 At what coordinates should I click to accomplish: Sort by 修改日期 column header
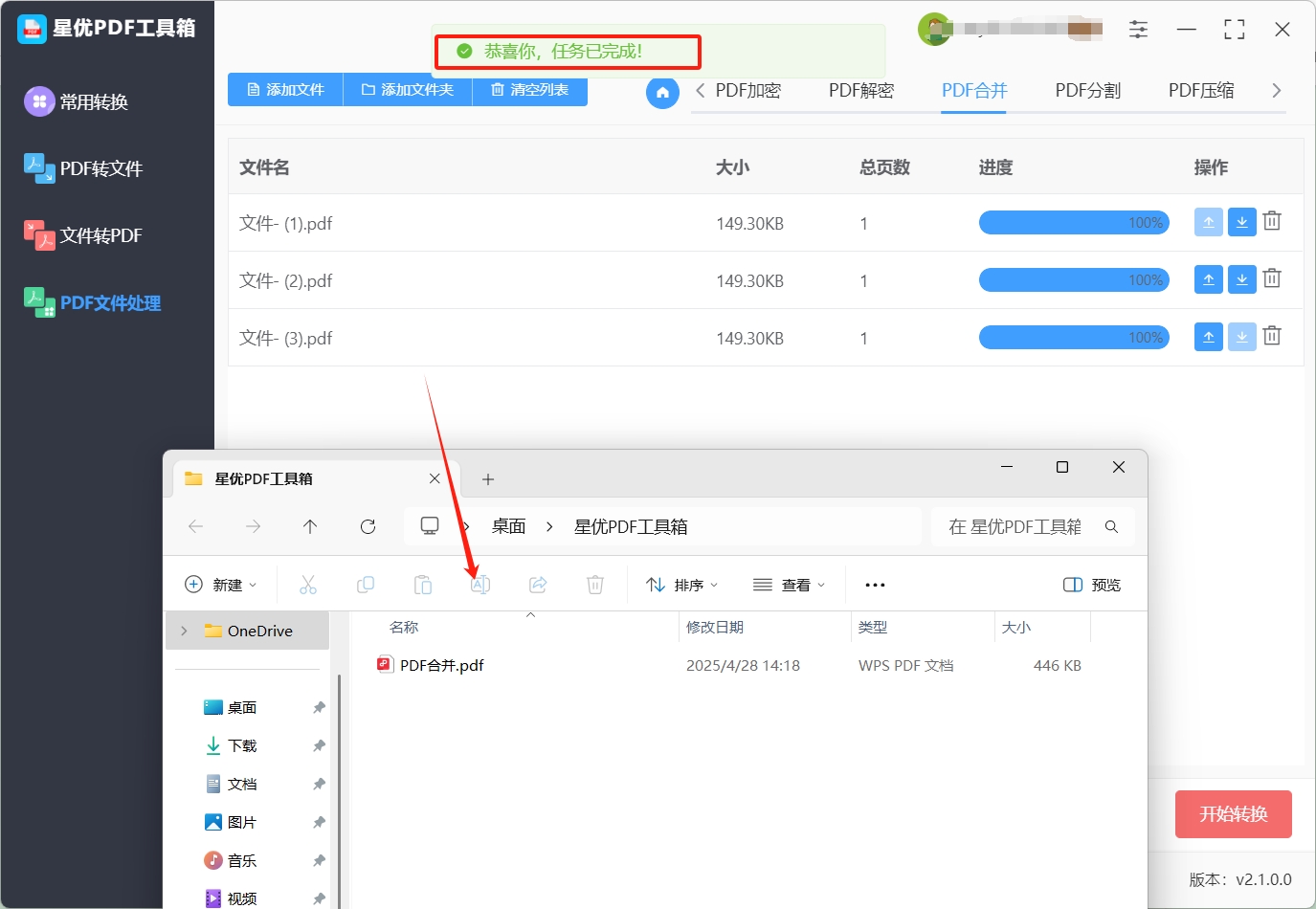pyautogui.click(x=715, y=627)
